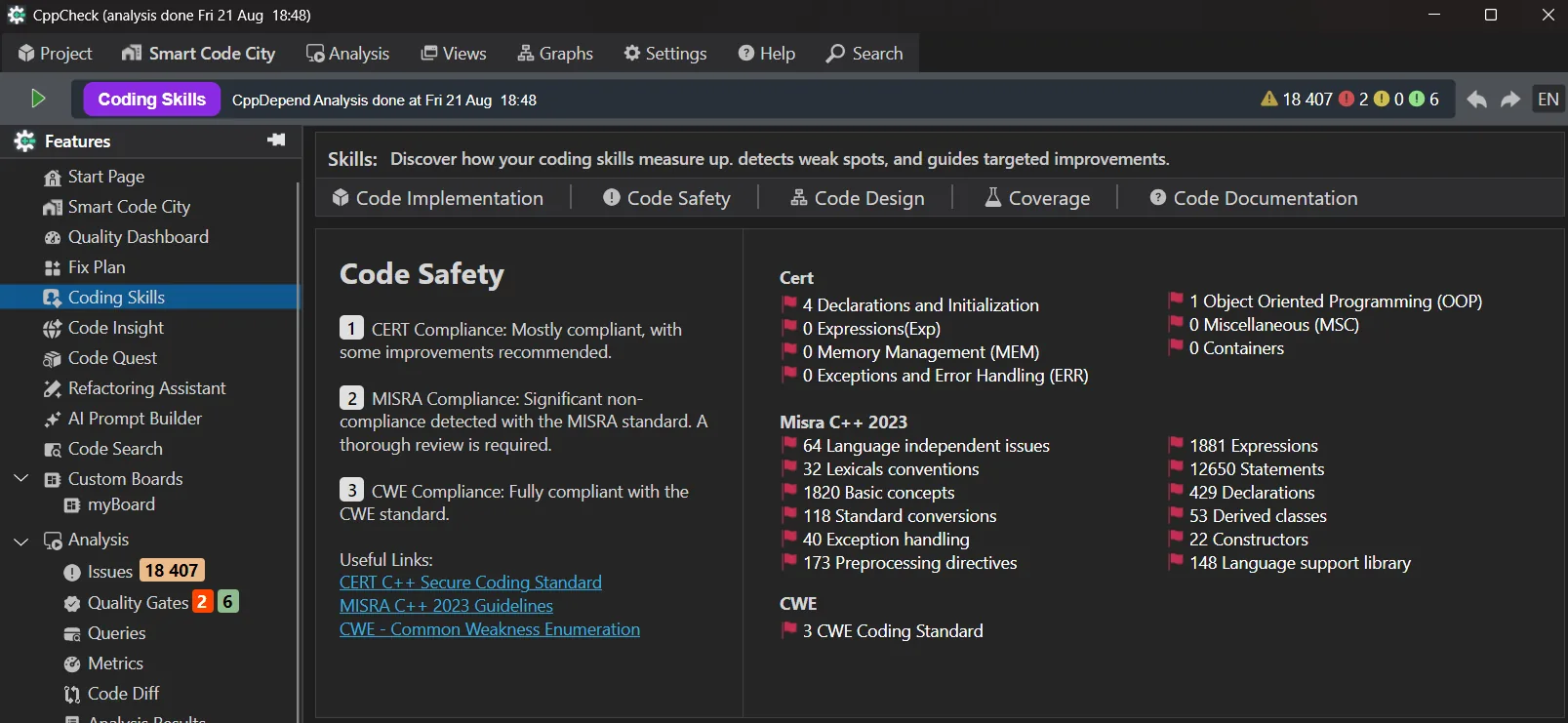Click the red flag beside 3 CWE Coding Standard
The image size is (1568, 723).
[x=789, y=630]
